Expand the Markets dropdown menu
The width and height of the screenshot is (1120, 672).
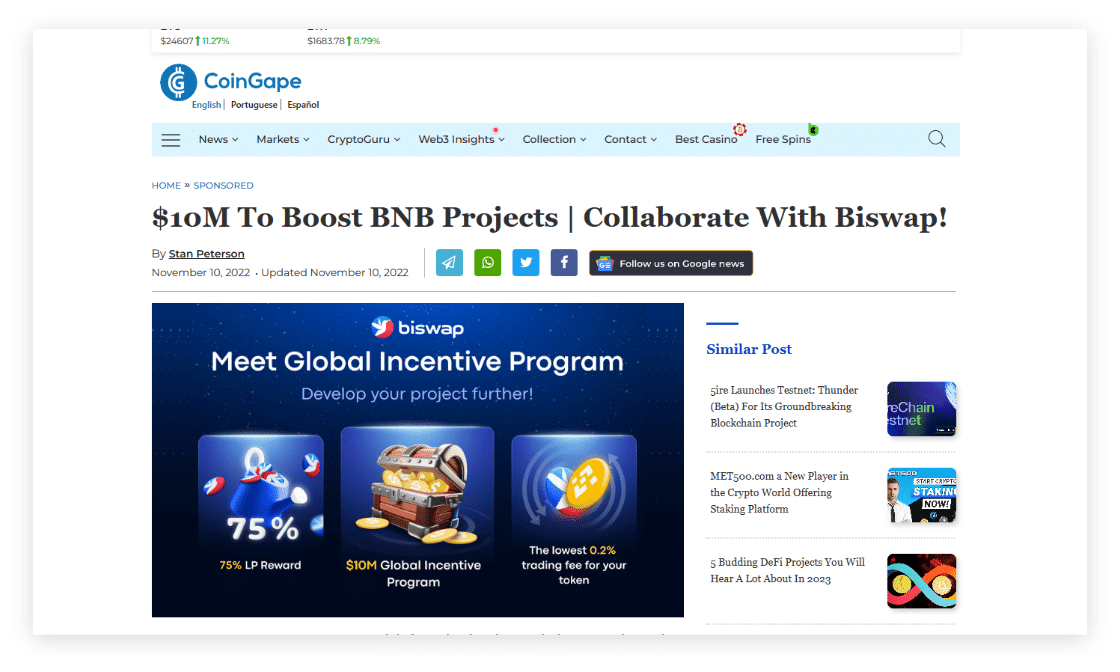282,140
